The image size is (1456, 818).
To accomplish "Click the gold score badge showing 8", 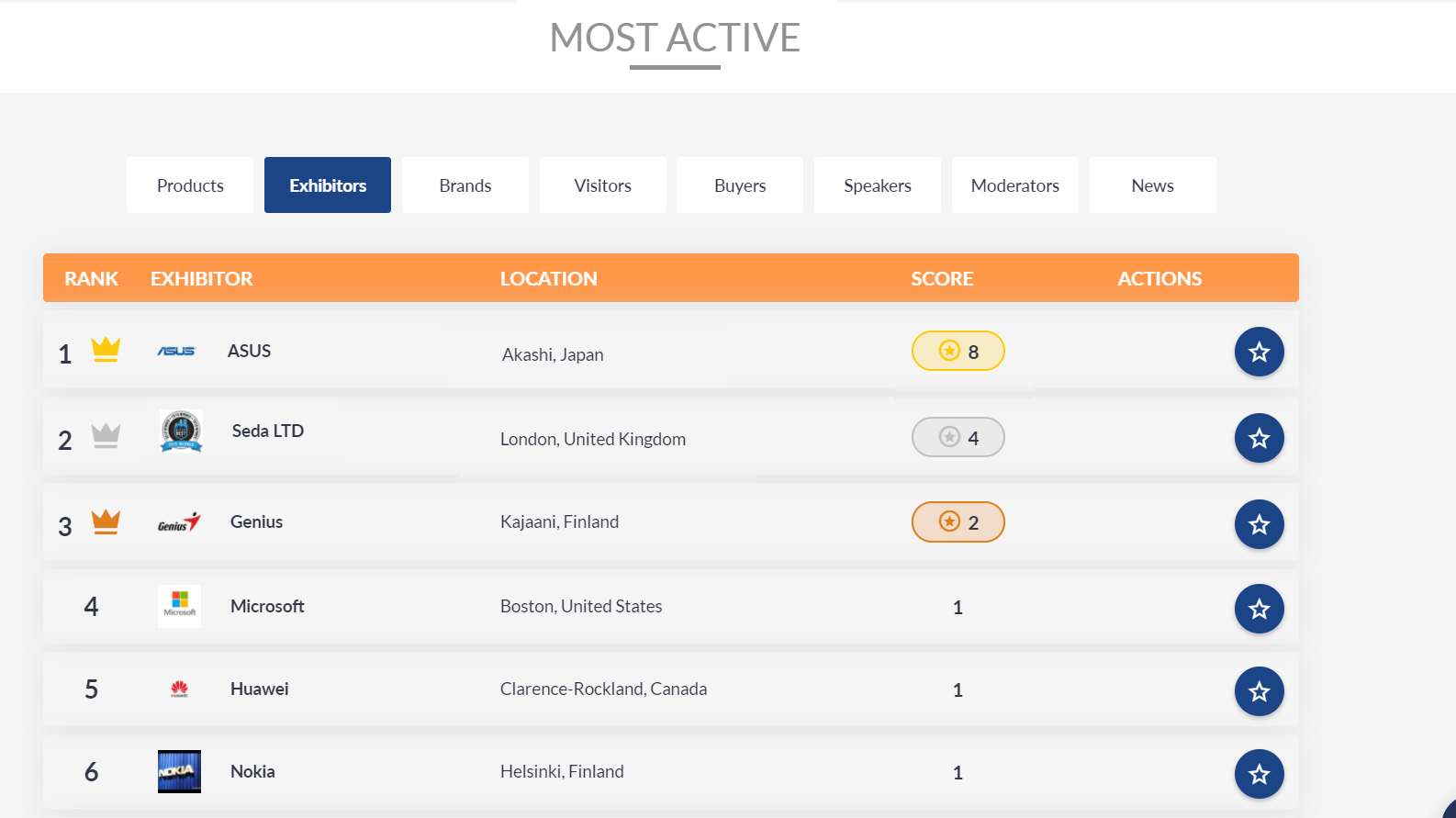I will (958, 351).
